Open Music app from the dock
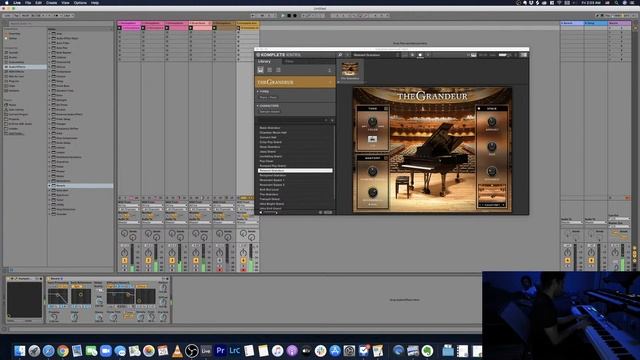The width and height of the screenshot is (640, 360). 278,350
